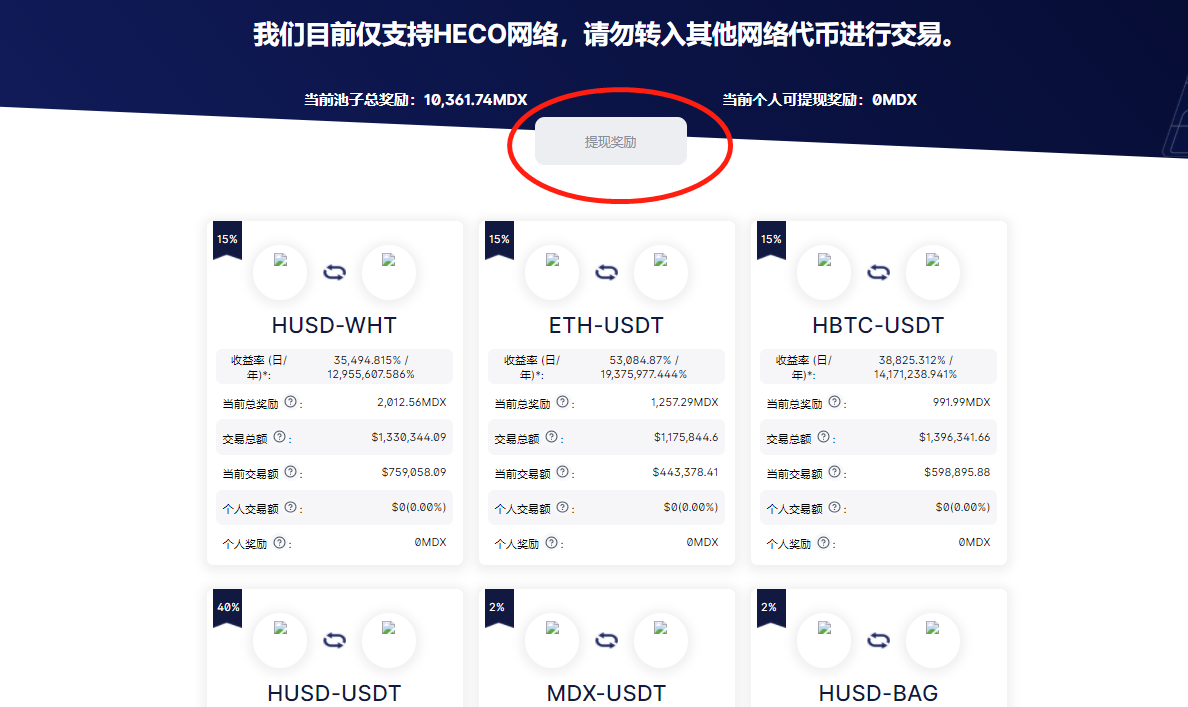Screen dimensions: 1188x707
Task: Open help icon beside 当前总奖励 in HUSD-WHT card
Action: (290, 402)
